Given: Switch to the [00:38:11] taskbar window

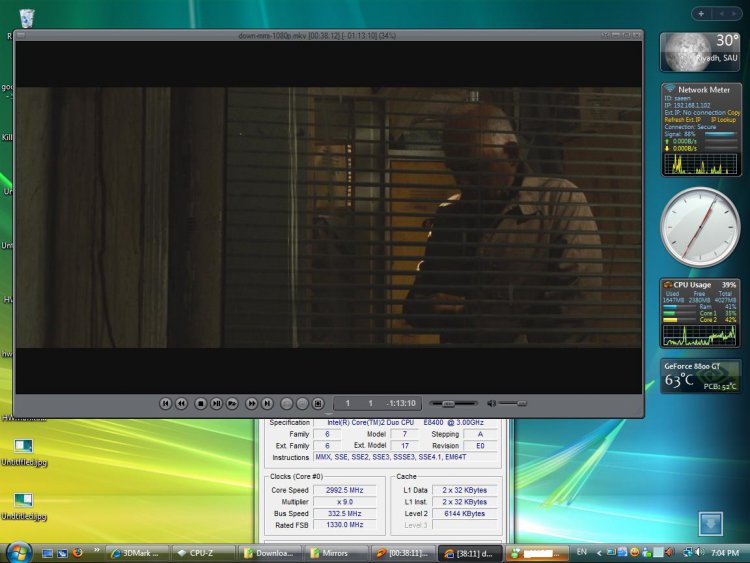Looking at the screenshot, I should 403,553.
